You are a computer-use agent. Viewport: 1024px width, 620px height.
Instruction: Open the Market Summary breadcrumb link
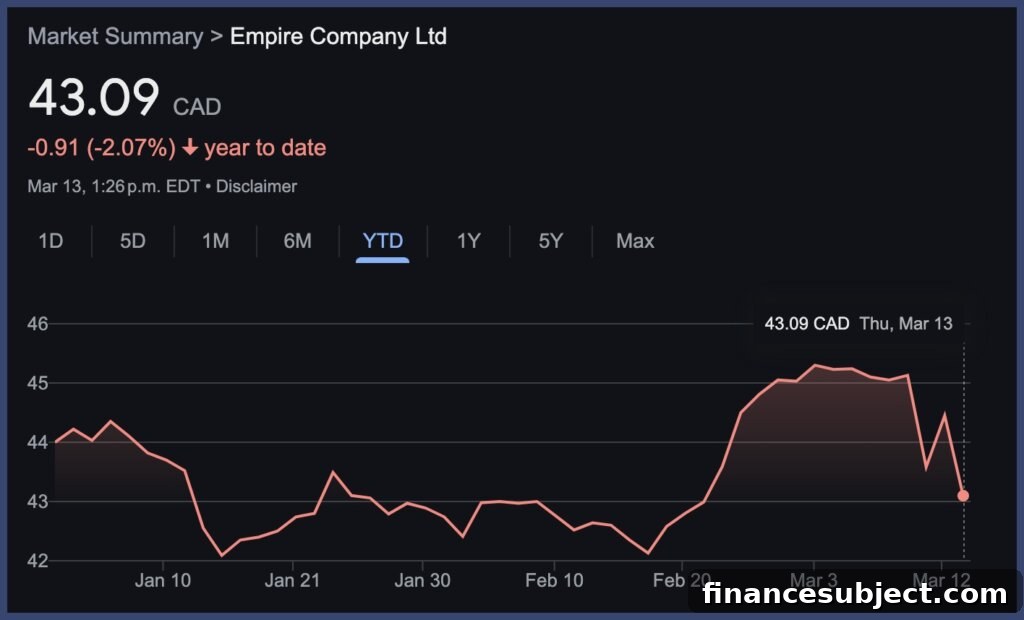click(115, 37)
